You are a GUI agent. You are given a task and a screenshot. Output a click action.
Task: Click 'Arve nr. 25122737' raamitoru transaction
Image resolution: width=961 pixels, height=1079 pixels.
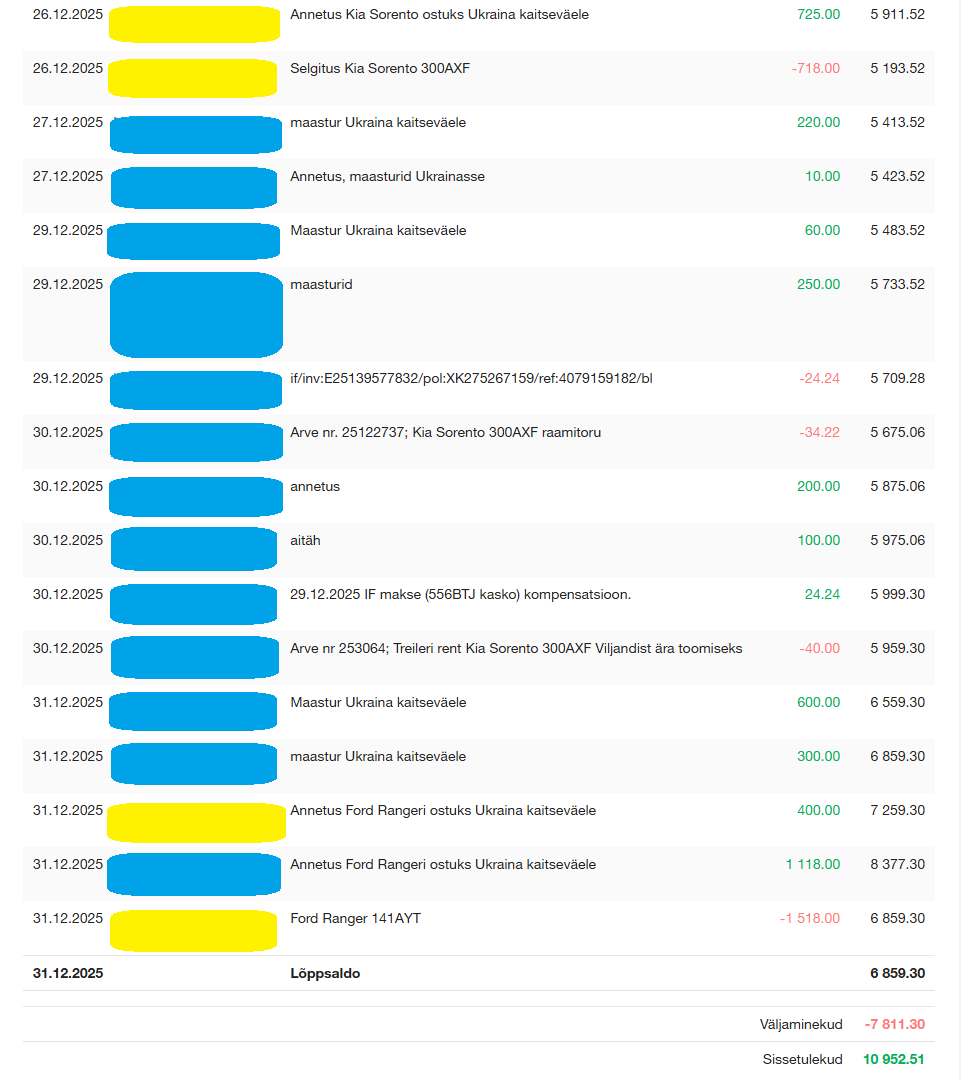[445, 433]
